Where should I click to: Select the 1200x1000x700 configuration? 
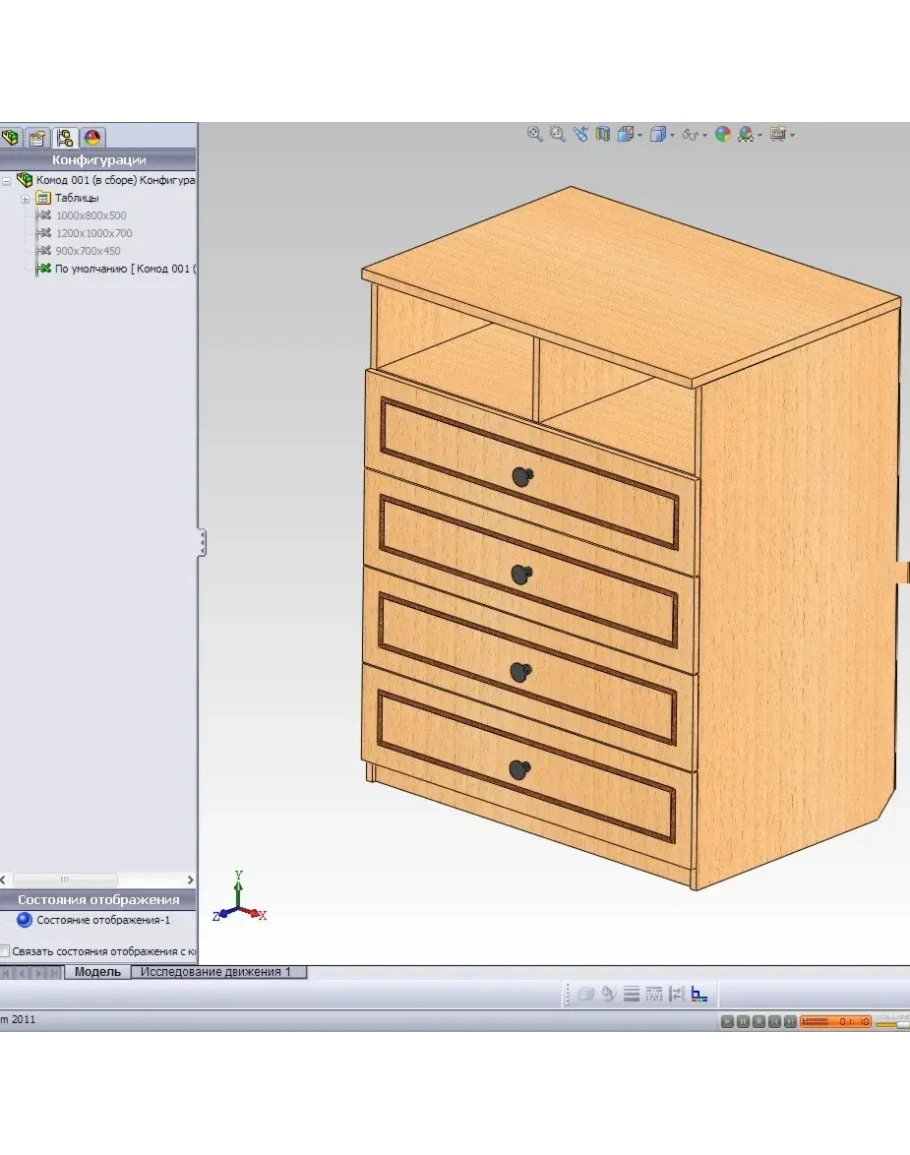(94, 233)
